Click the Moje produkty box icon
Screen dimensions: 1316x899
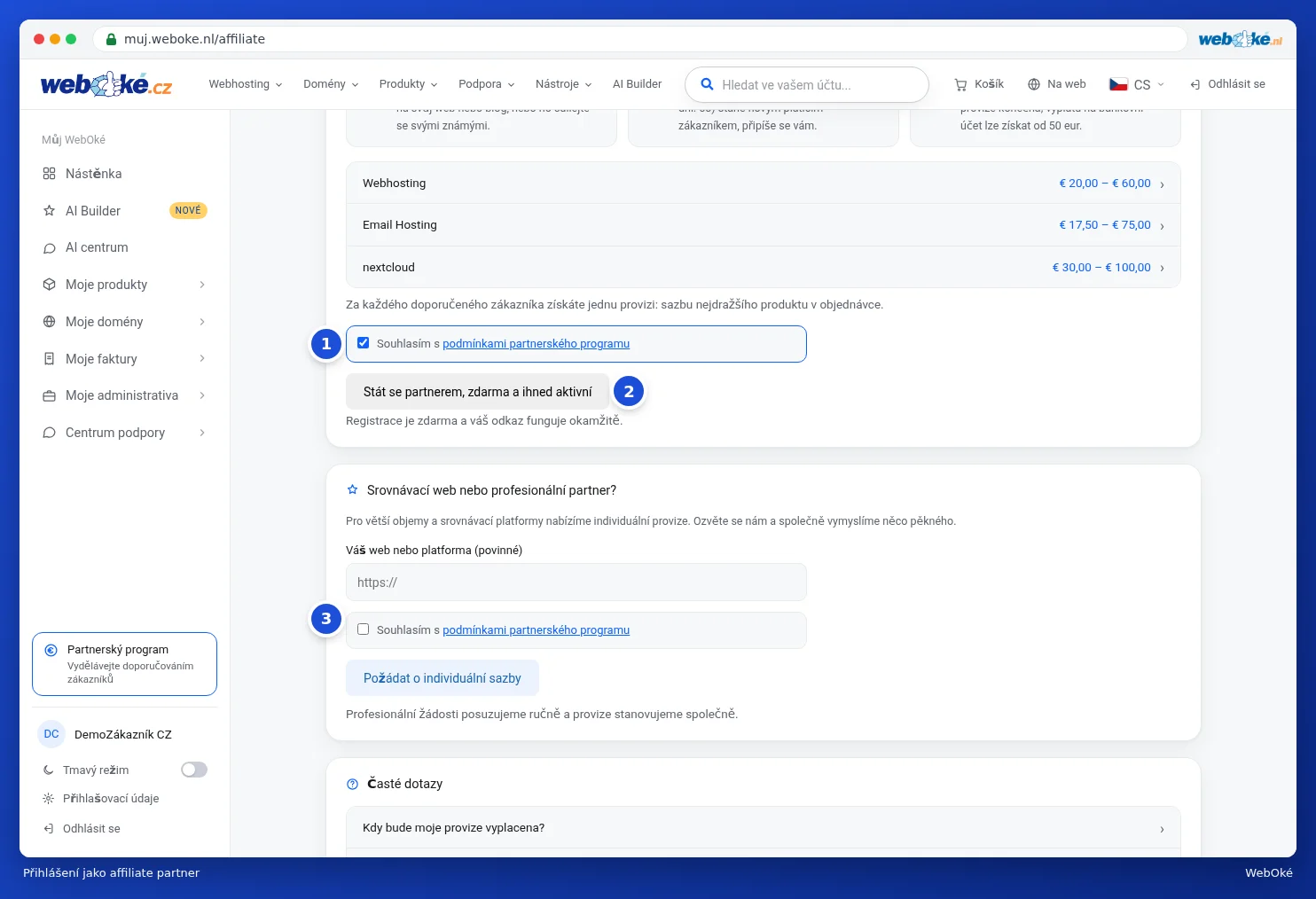[49, 285]
